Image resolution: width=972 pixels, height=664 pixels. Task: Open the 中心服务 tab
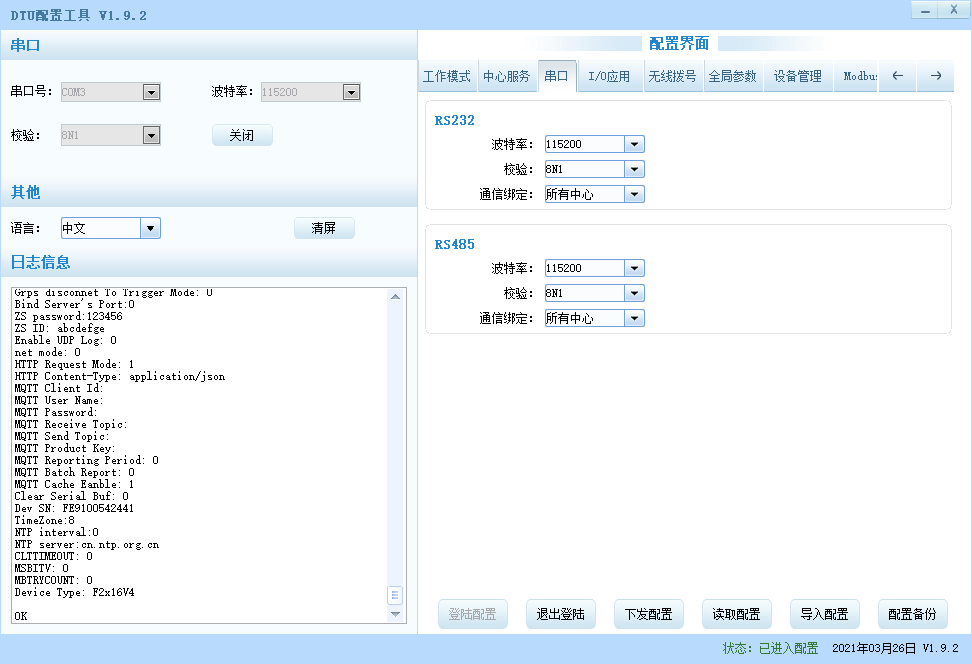click(507, 76)
